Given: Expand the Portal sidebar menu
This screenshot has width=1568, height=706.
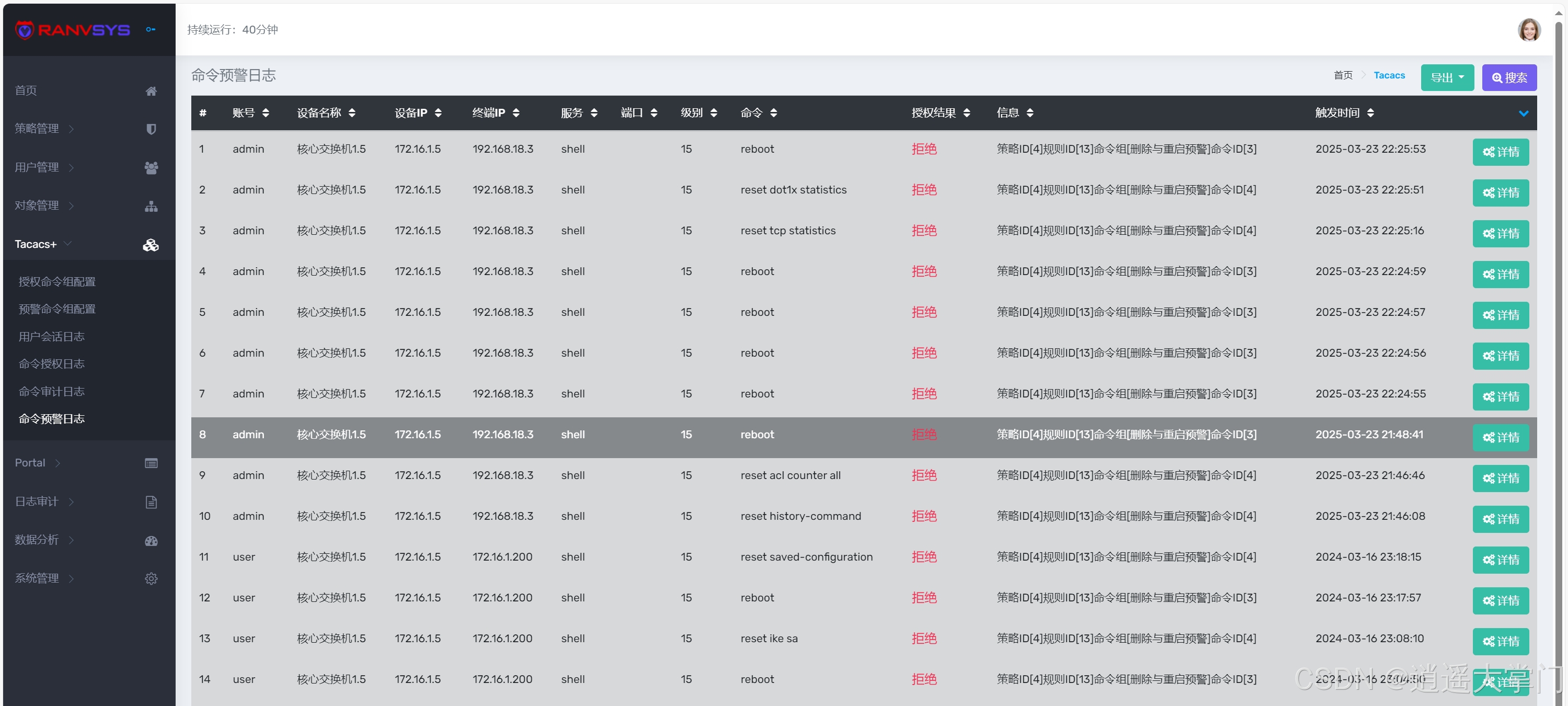Looking at the screenshot, I should (x=38, y=463).
